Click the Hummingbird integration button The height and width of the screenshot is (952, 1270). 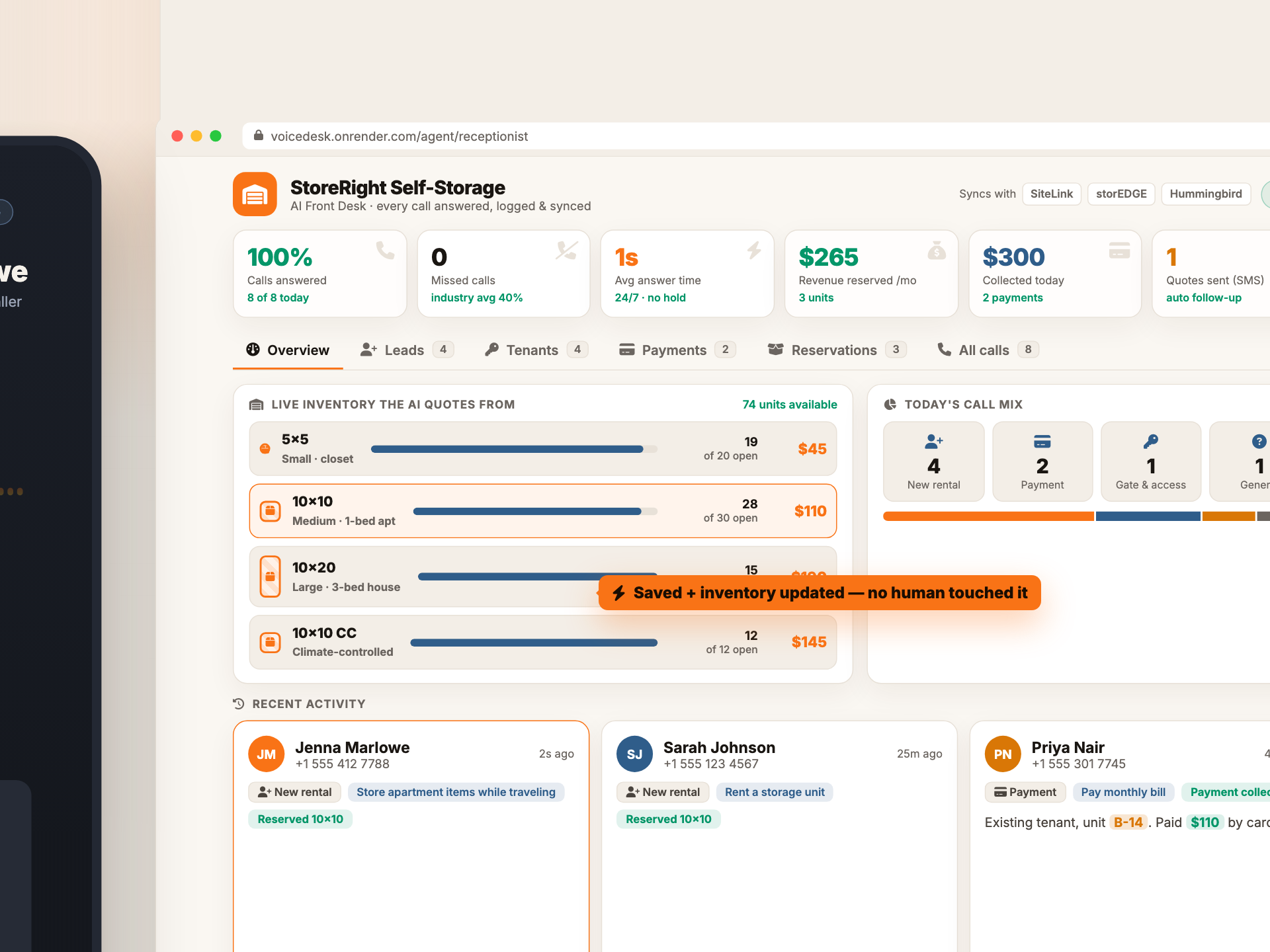(x=1206, y=194)
